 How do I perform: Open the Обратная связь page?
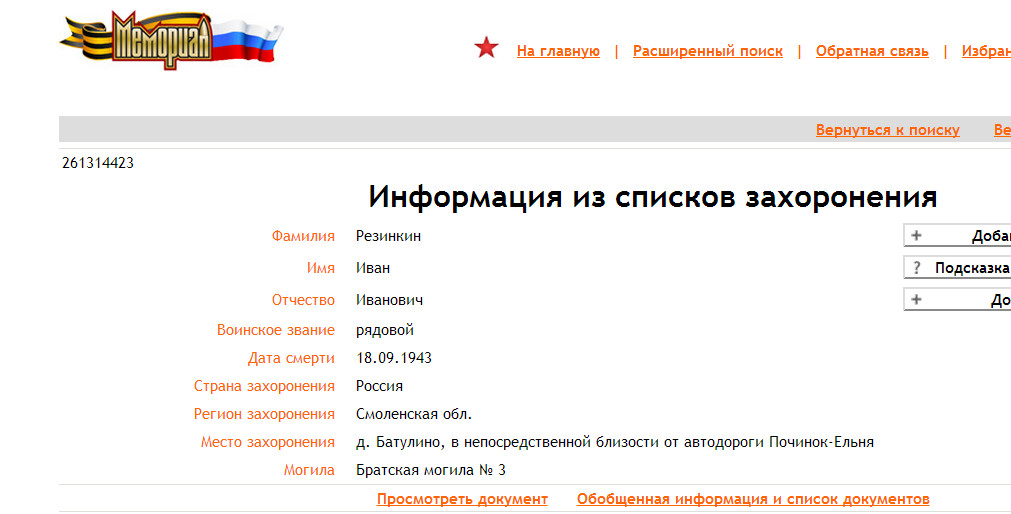click(872, 51)
